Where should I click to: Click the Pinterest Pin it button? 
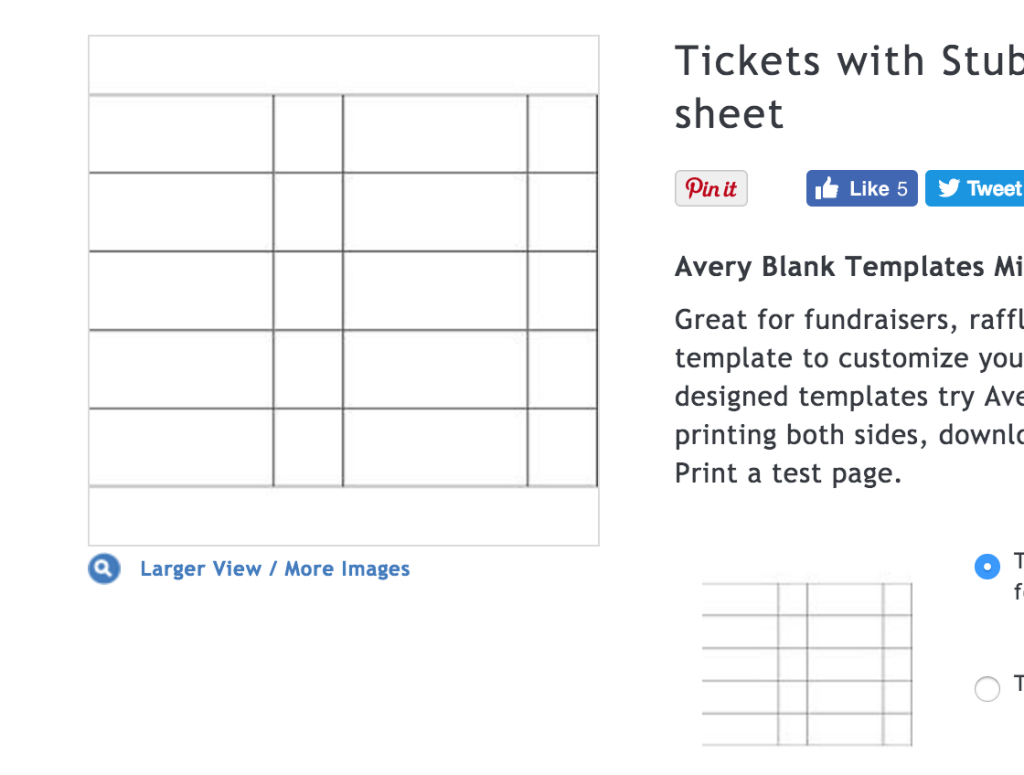coord(711,189)
